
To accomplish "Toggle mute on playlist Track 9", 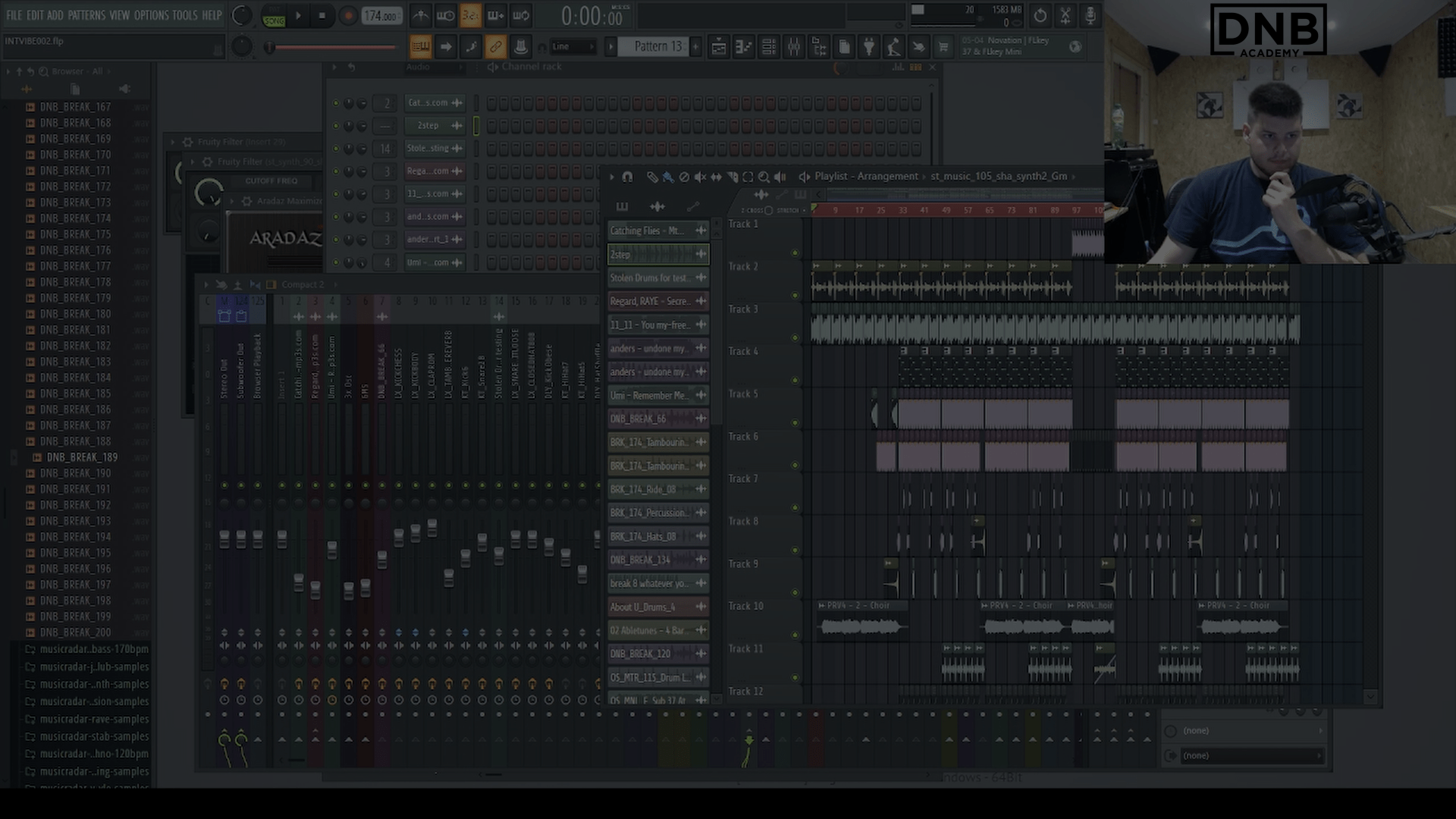I will [x=795, y=592].
